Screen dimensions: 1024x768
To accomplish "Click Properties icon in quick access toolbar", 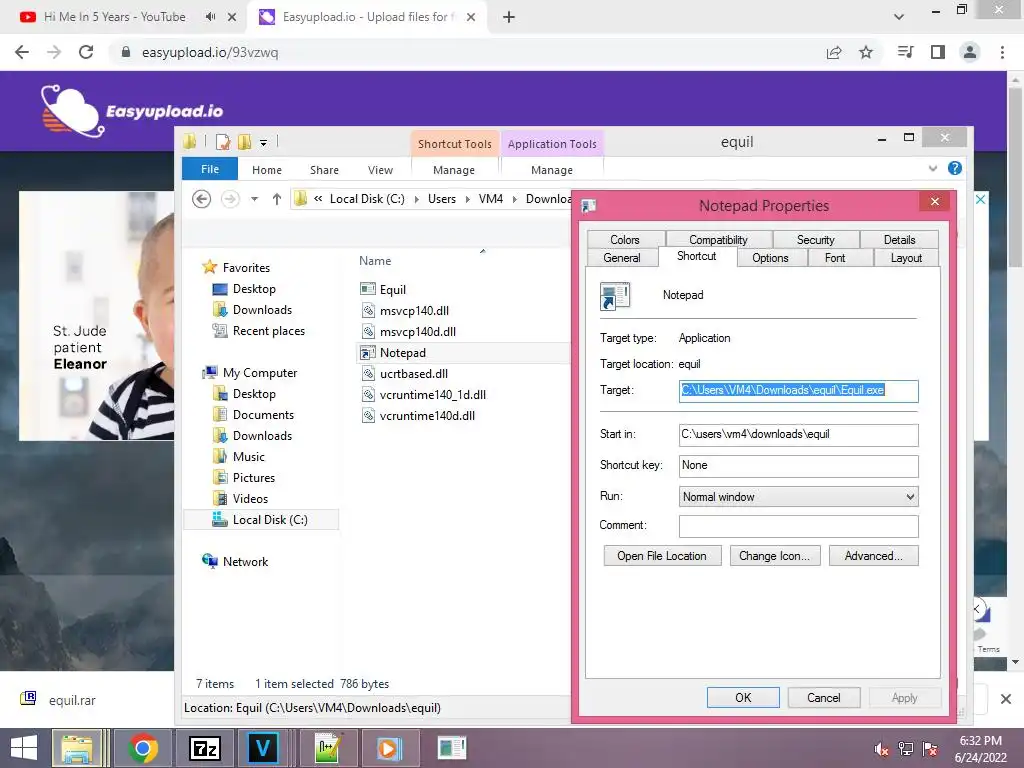I will (223, 142).
